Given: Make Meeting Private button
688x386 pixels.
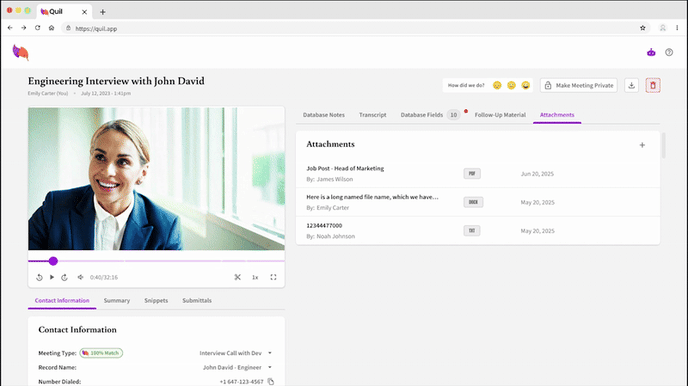Looking at the screenshot, I should [579, 86].
